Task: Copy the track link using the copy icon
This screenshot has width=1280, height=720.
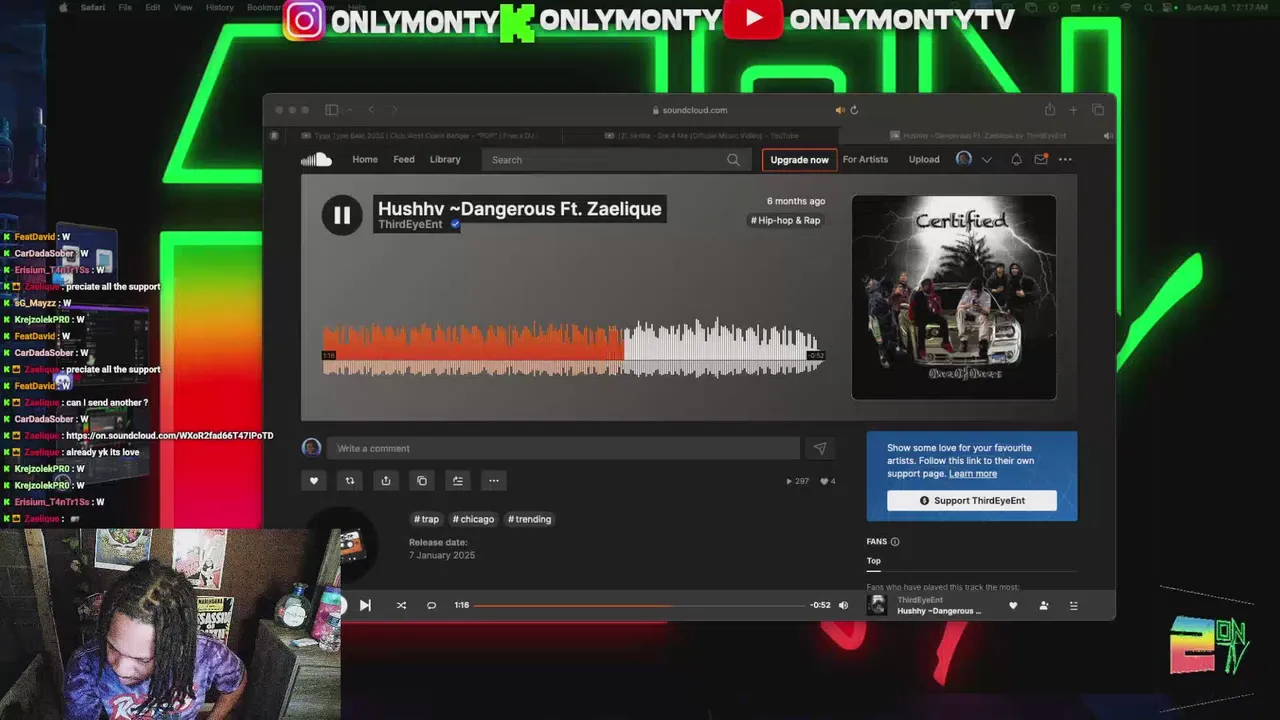Action: pyautogui.click(x=422, y=481)
